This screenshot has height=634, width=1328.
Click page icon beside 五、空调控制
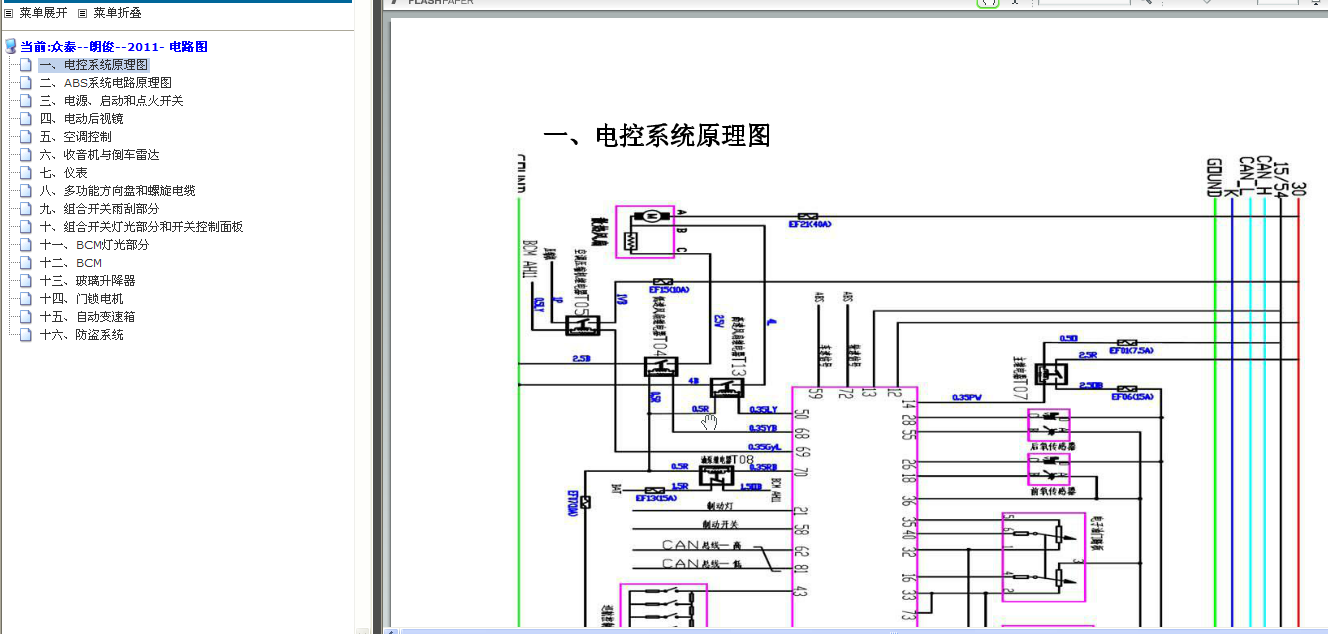(x=26, y=137)
